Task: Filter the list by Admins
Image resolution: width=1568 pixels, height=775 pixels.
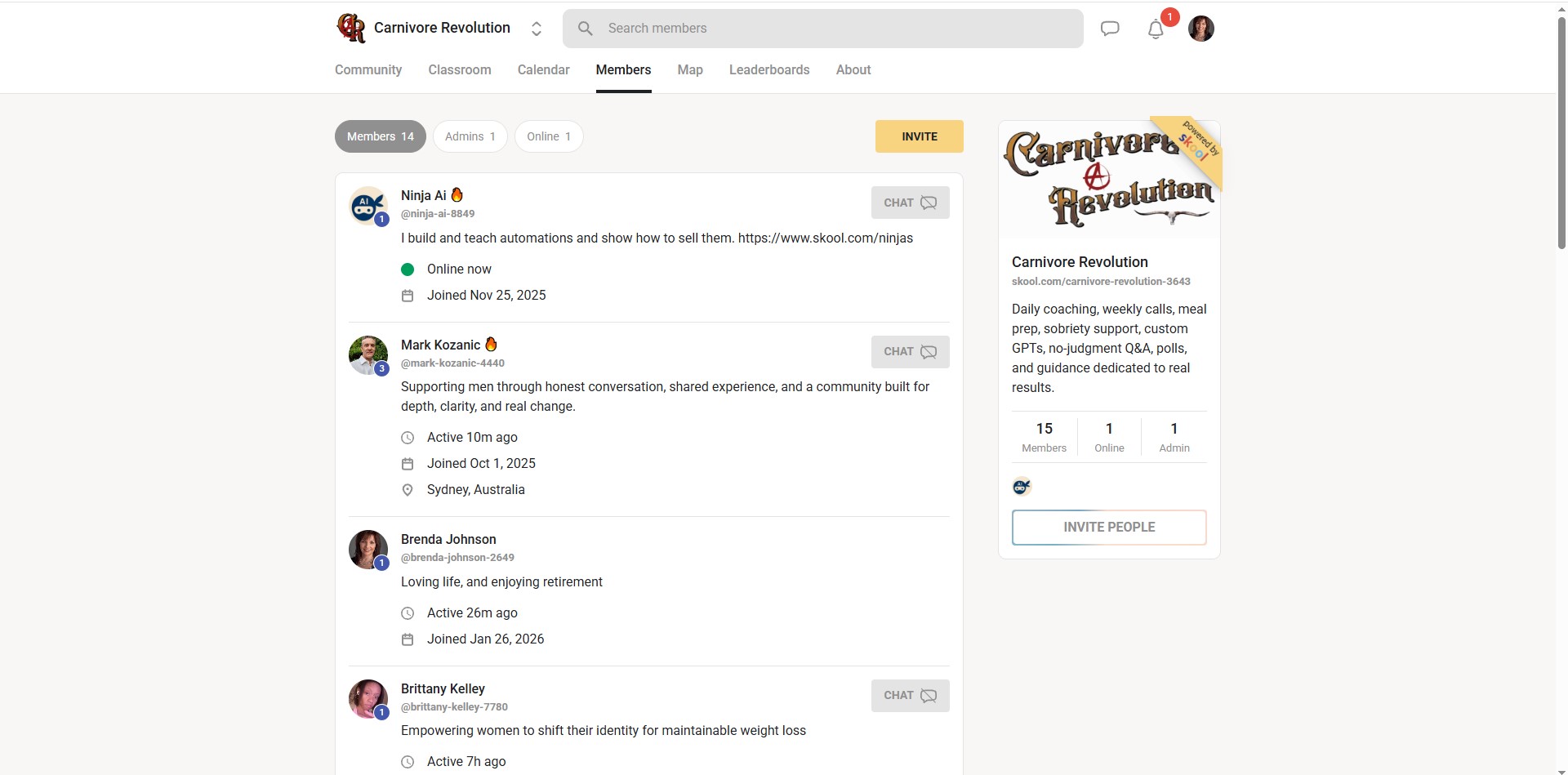Action: (x=470, y=136)
